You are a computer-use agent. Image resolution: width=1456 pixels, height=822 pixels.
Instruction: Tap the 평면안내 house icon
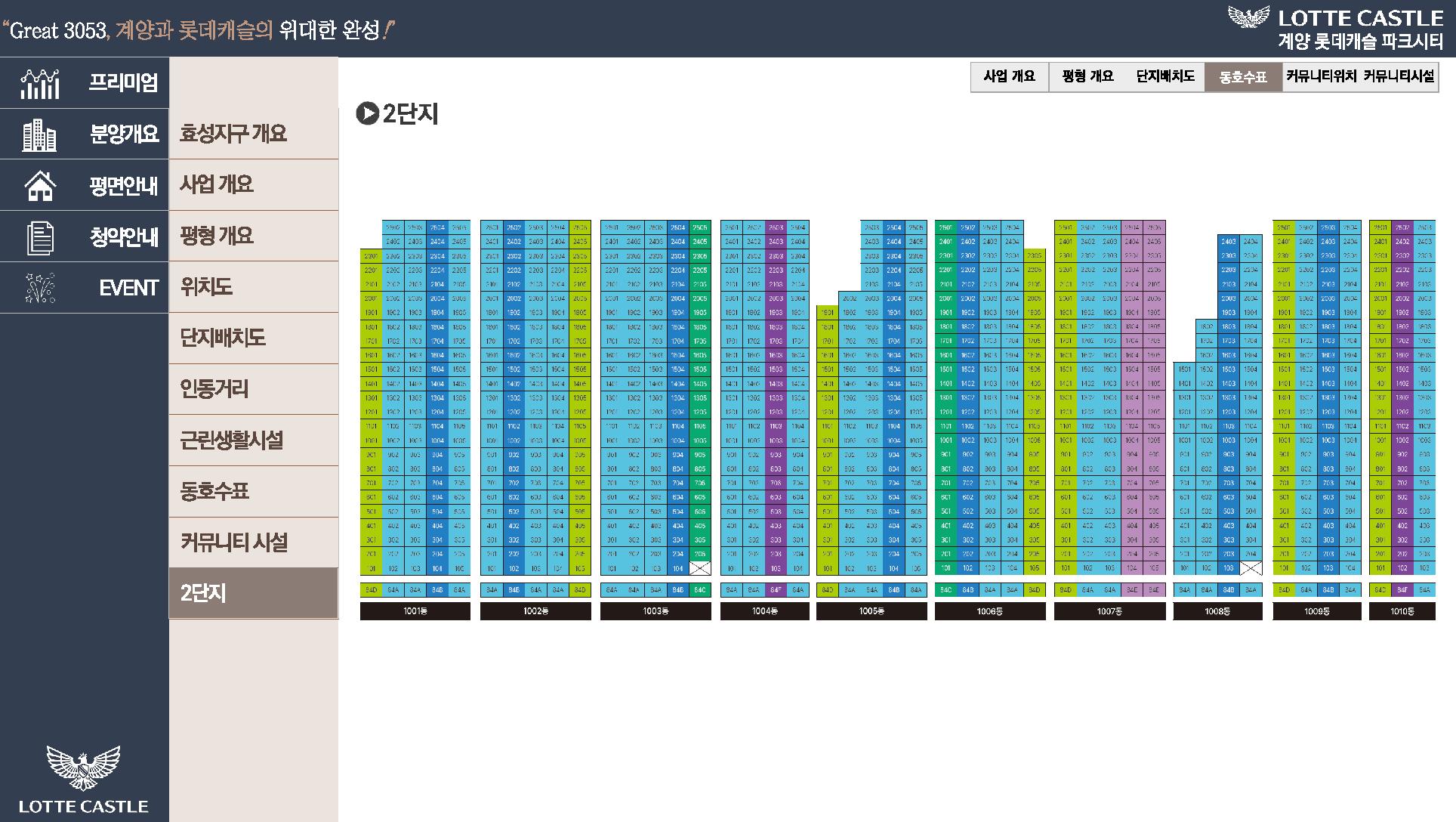(40, 186)
